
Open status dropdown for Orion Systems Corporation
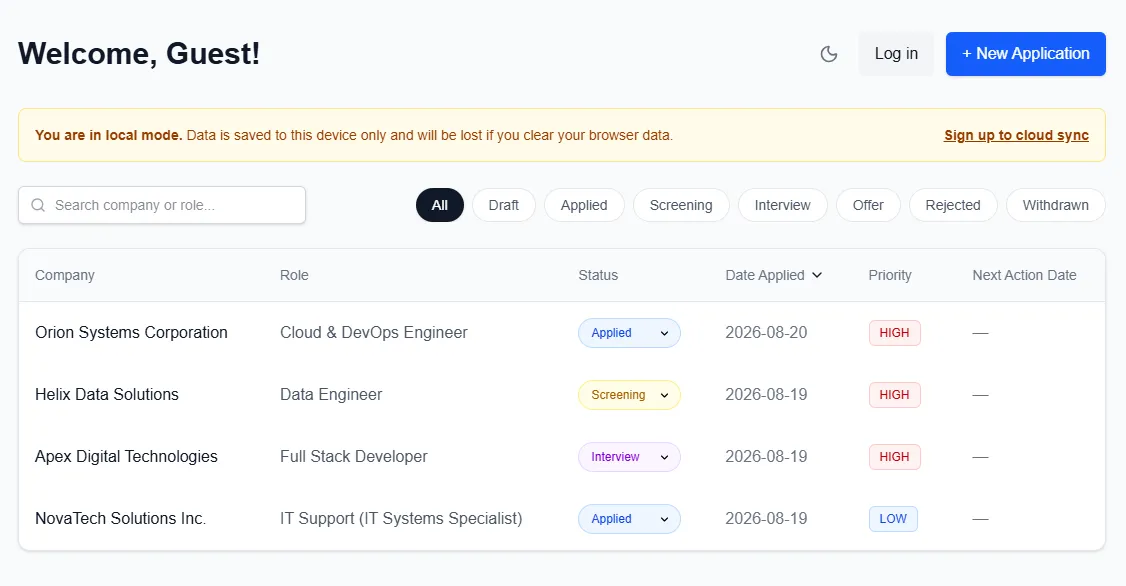tap(629, 332)
